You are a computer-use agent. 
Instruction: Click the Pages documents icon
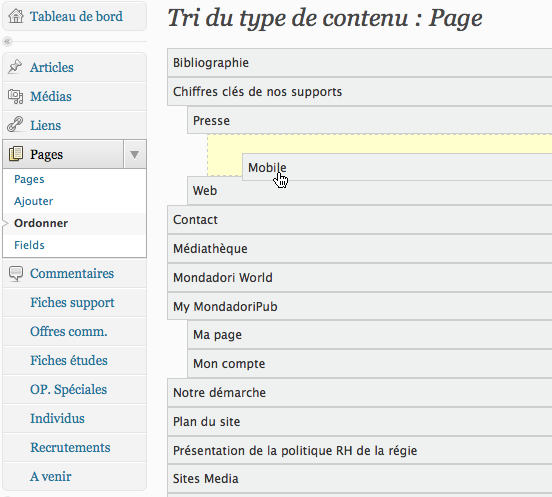[16, 154]
